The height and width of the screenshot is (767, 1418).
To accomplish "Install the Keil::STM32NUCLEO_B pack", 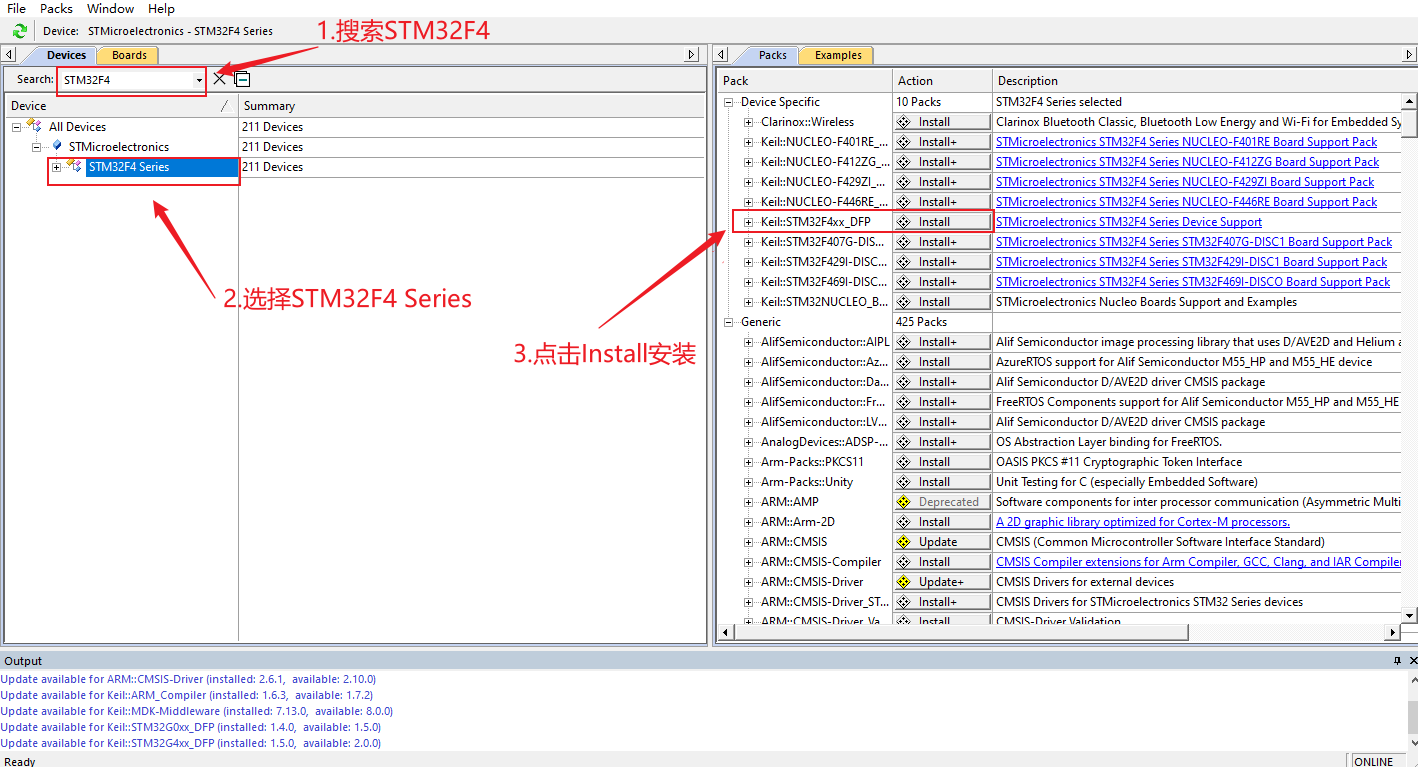I will coord(941,302).
